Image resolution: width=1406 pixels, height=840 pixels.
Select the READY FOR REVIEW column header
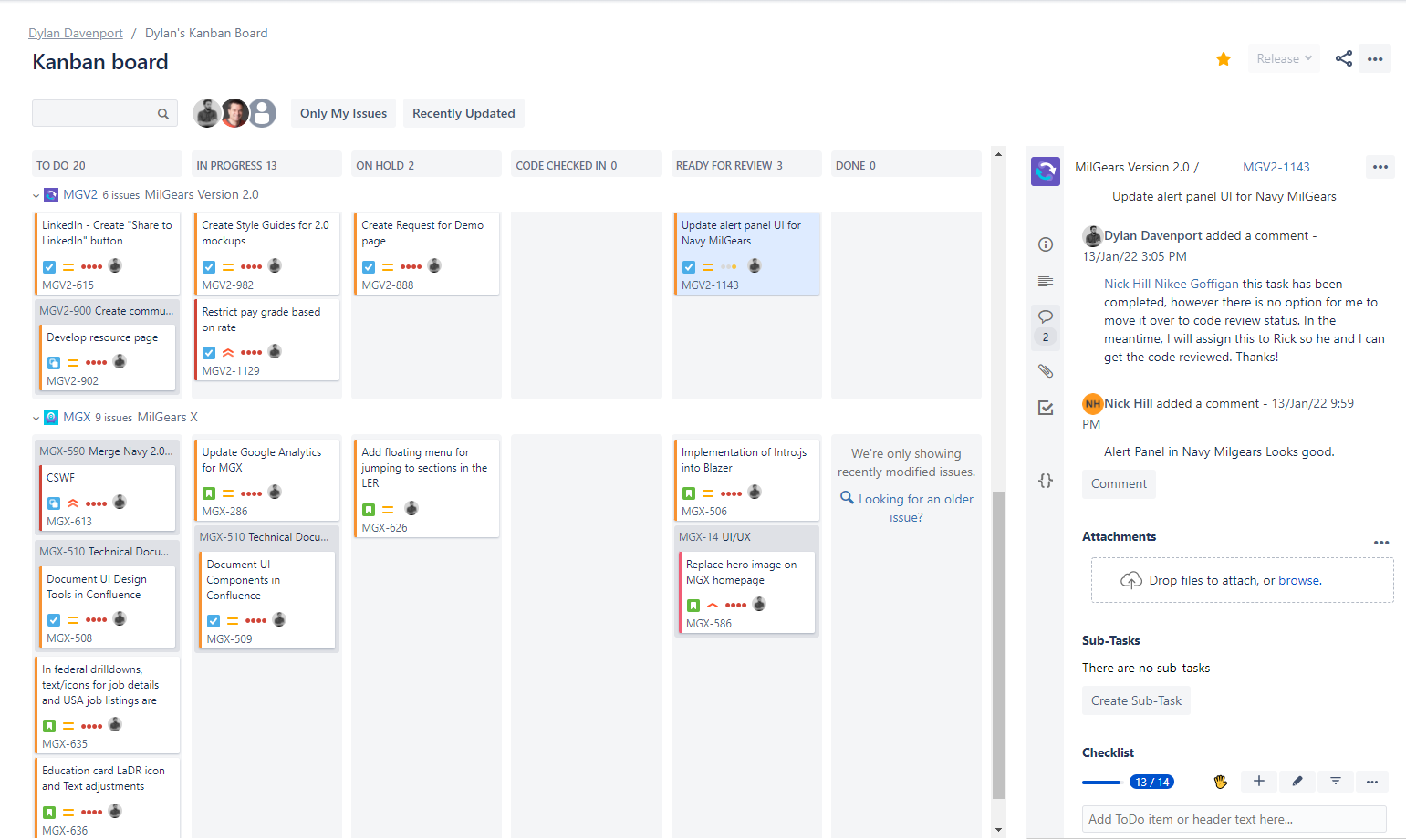coord(746,165)
